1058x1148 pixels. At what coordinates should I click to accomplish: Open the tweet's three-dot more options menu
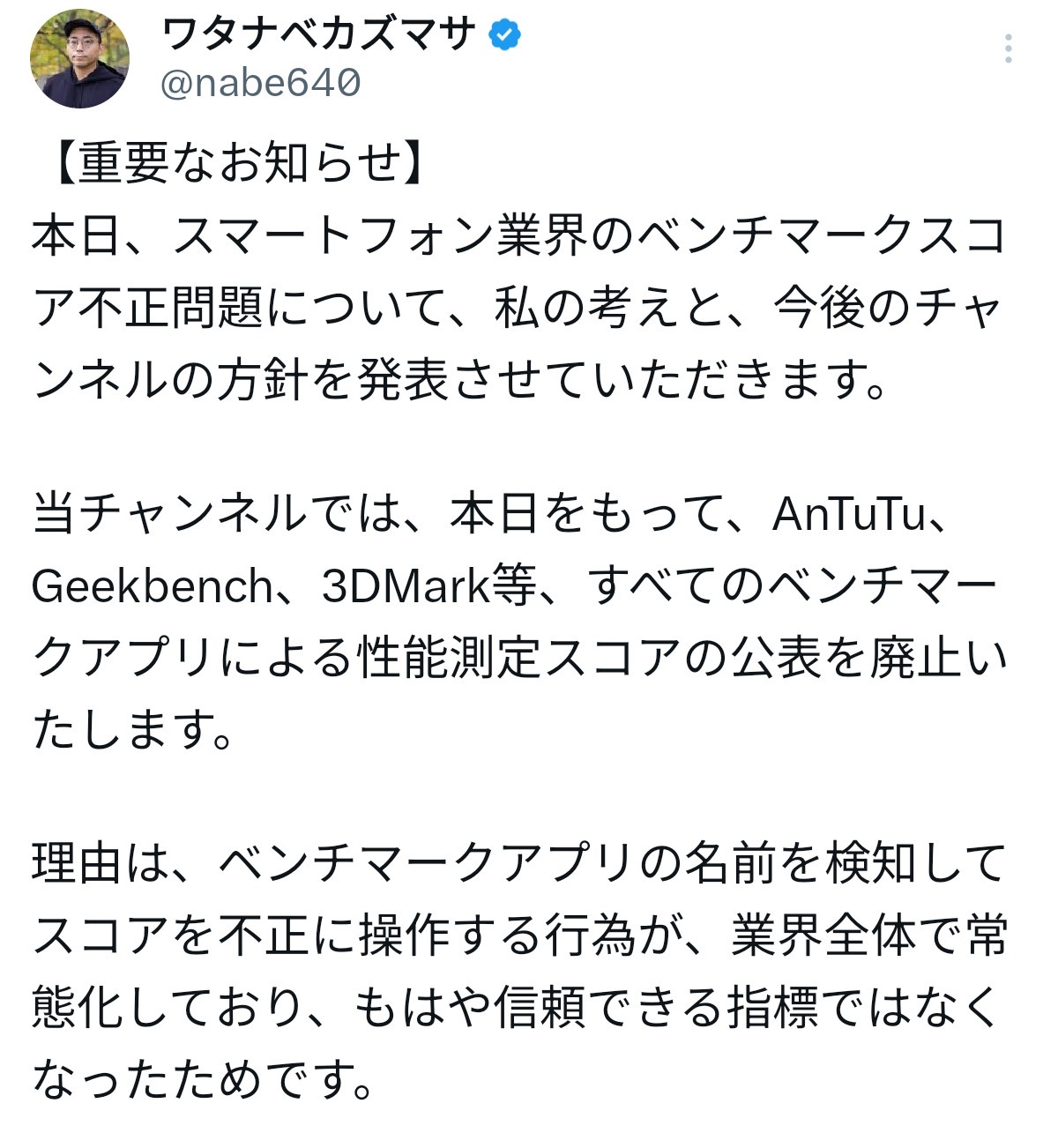[1008, 48]
